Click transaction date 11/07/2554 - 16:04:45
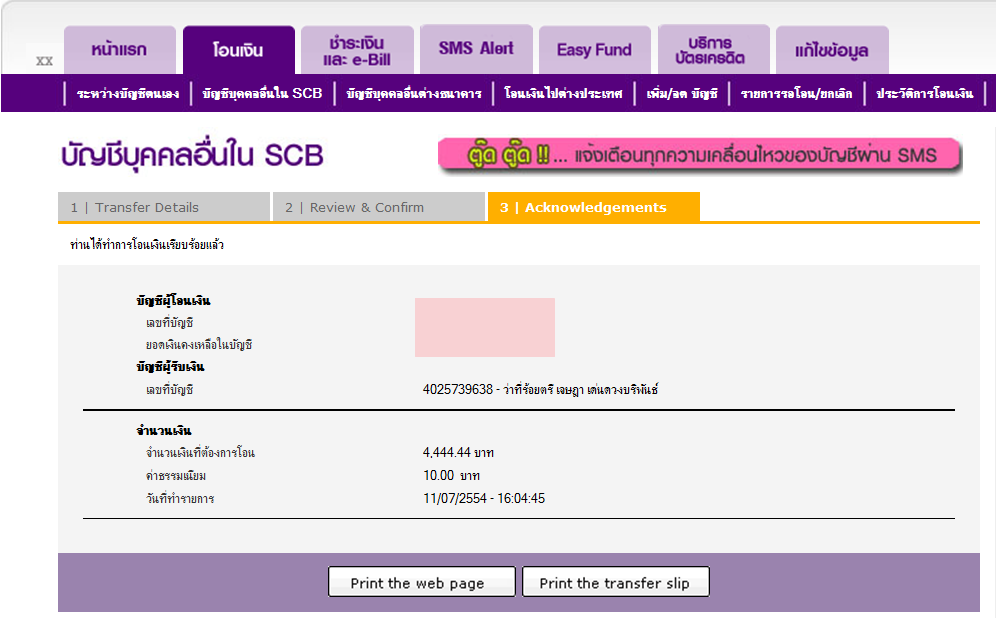The width and height of the screenshot is (996, 618). (x=484, y=499)
